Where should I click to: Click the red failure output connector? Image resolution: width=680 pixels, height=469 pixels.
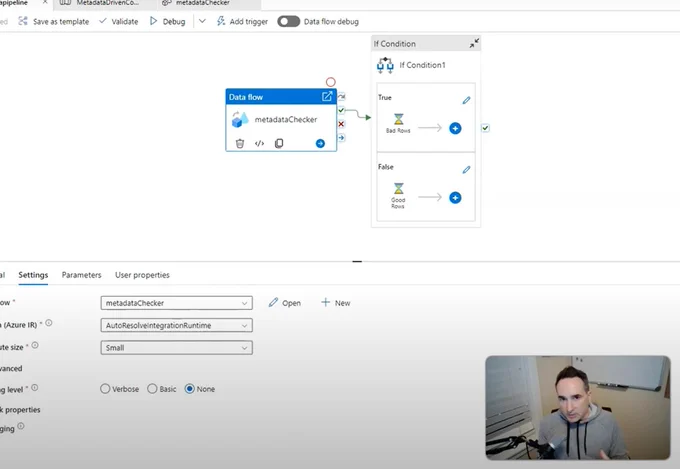tap(341, 124)
